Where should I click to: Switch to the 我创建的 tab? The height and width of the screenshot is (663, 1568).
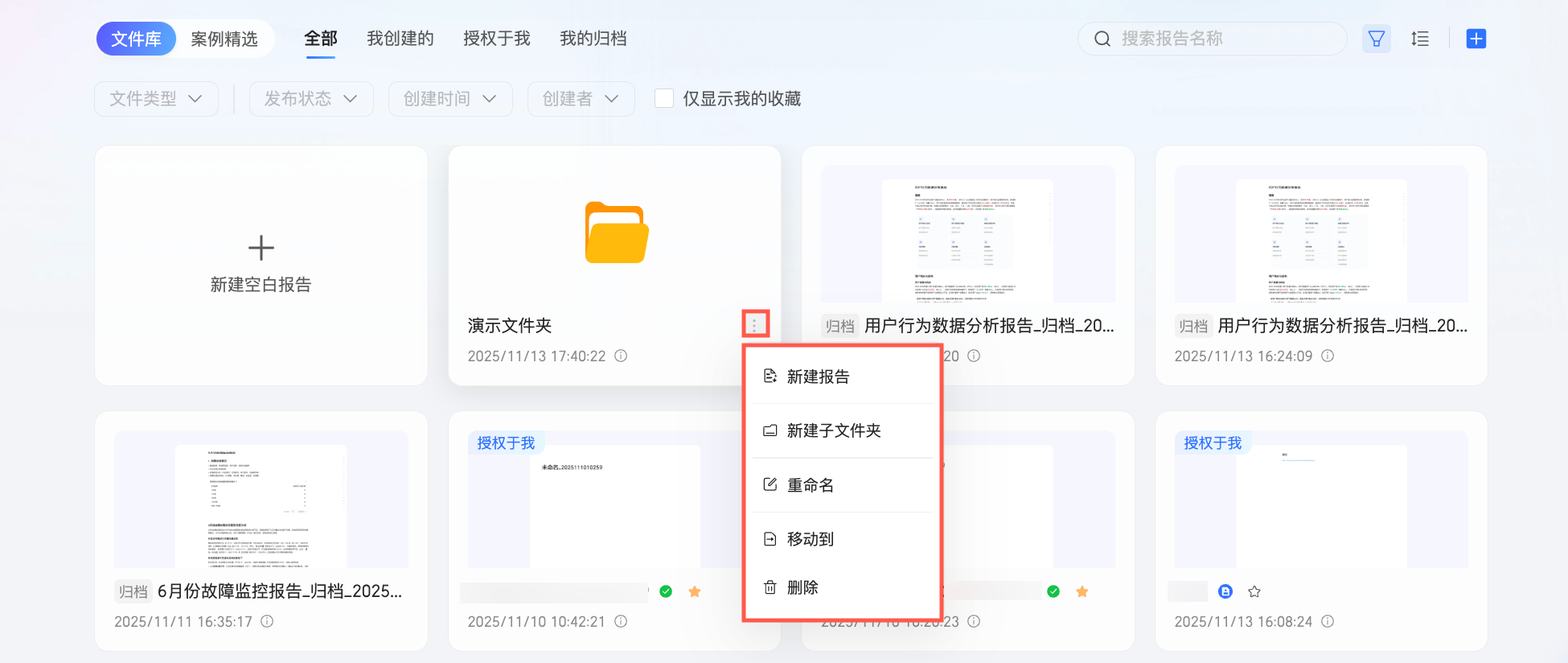[x=400, y=39]
